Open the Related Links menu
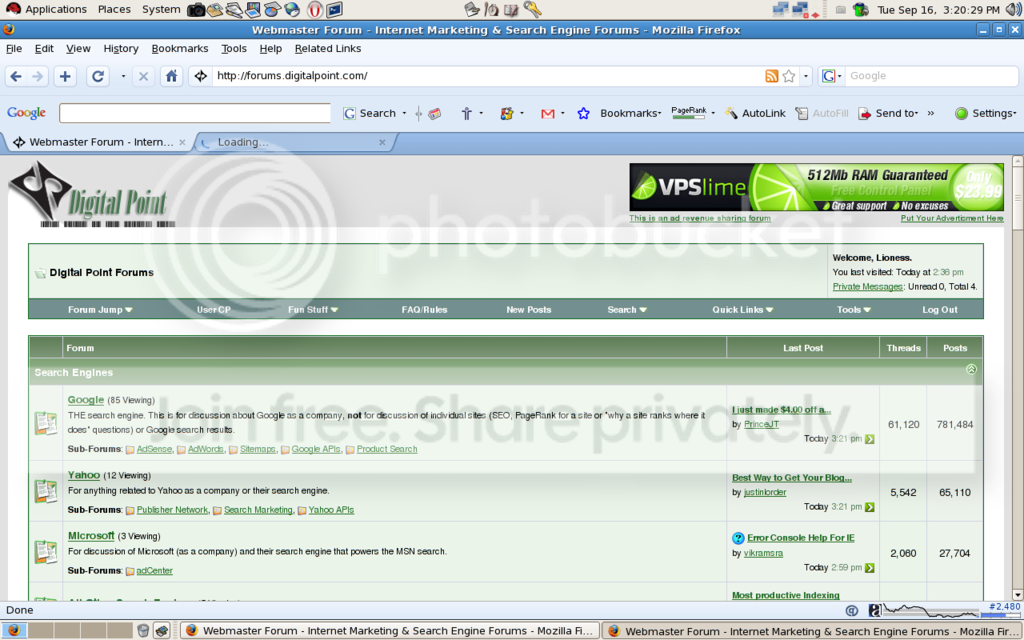The height and width of the screenshot is (640, 1024). 328,48
